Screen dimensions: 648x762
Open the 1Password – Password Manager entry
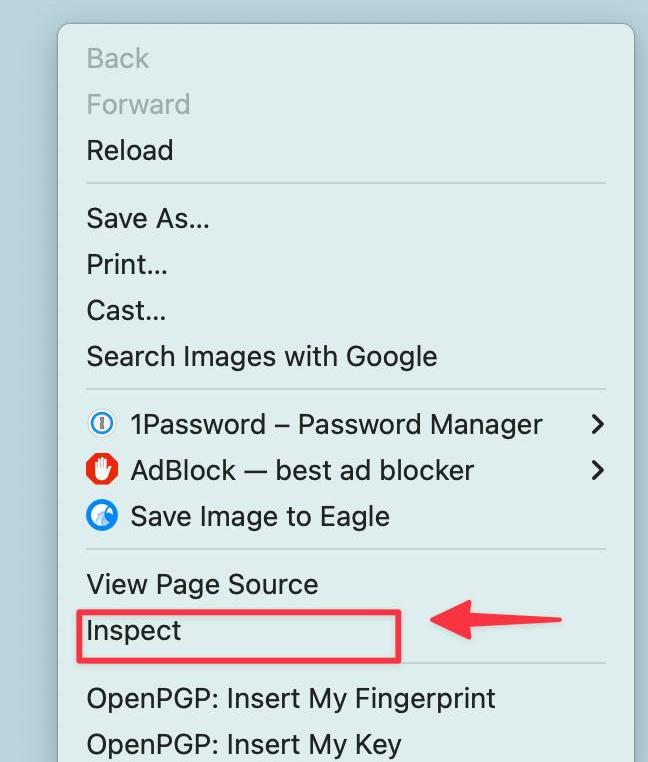(336, 424)
